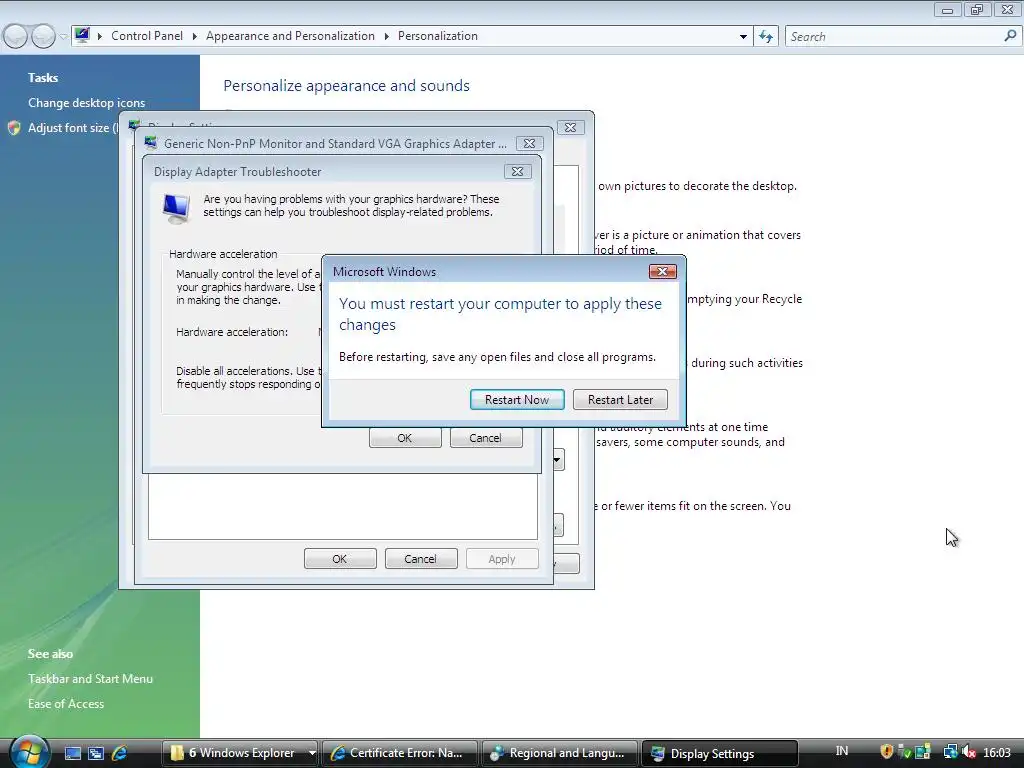
Task: Click the network tray icon
Action: tap(950, 752)
